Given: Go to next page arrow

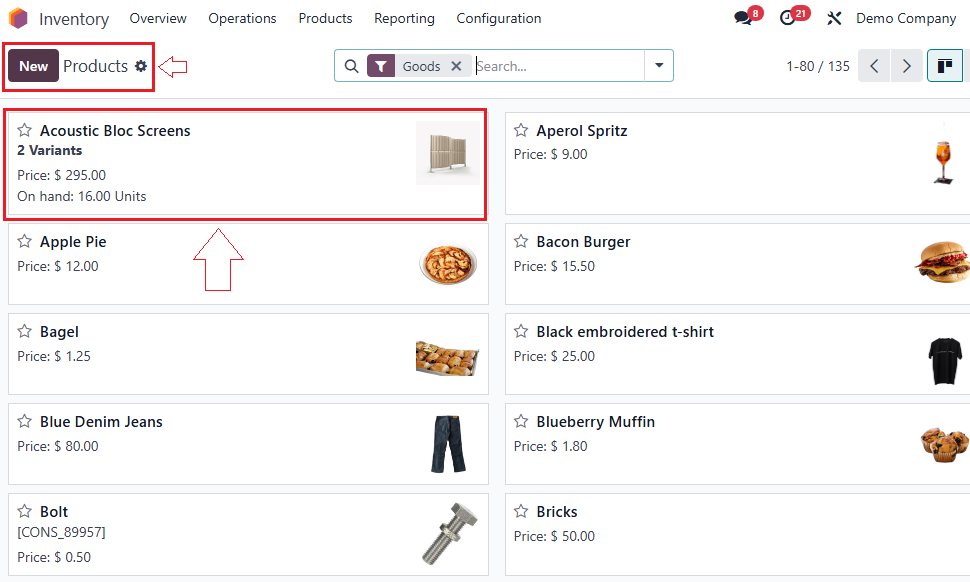Looking at the screenshot, I should pyautogui.click(x=906, y=66).
